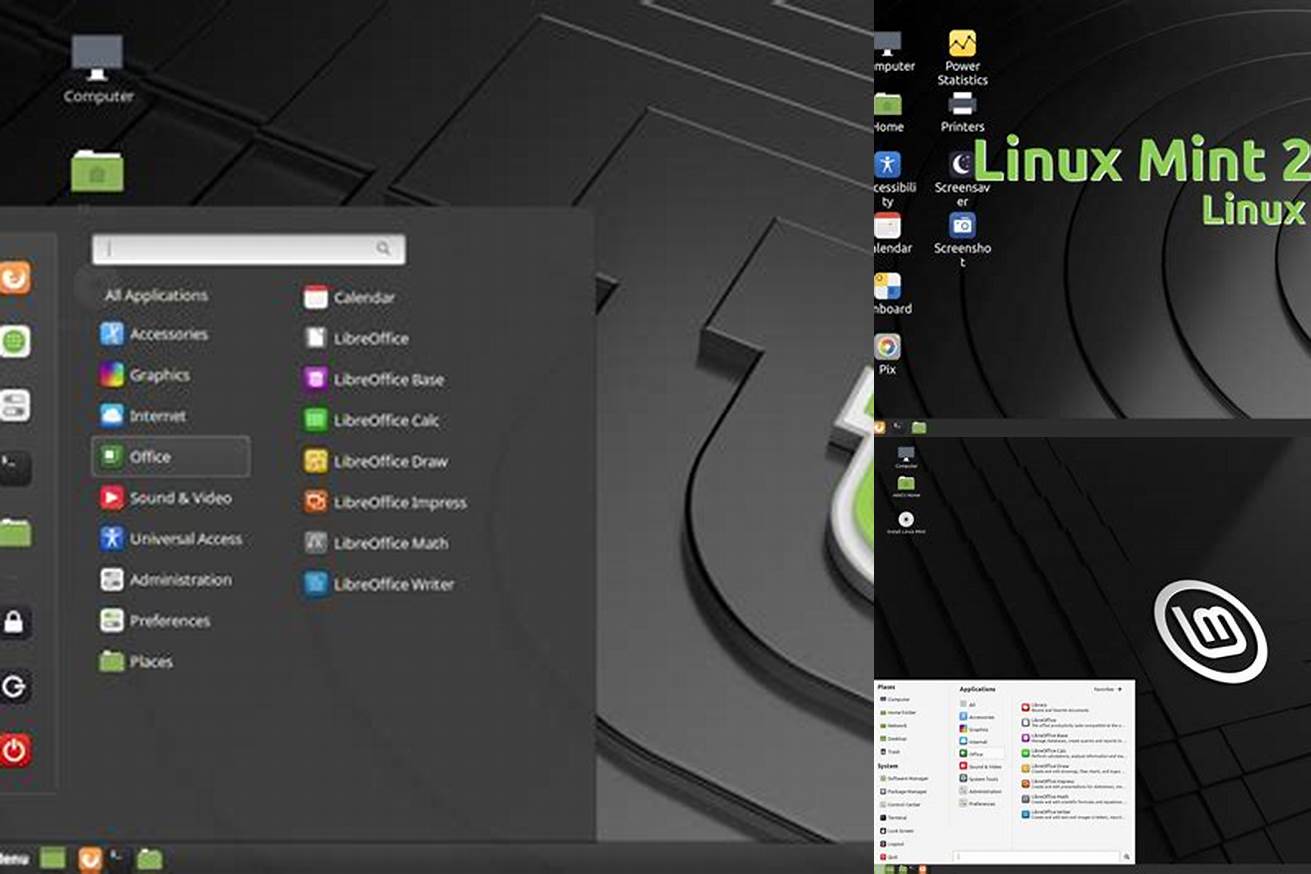Click the search field in the light menu
Viewport: 1311px width, 874px height.
pyautogui.click(x=1036, y=857)
